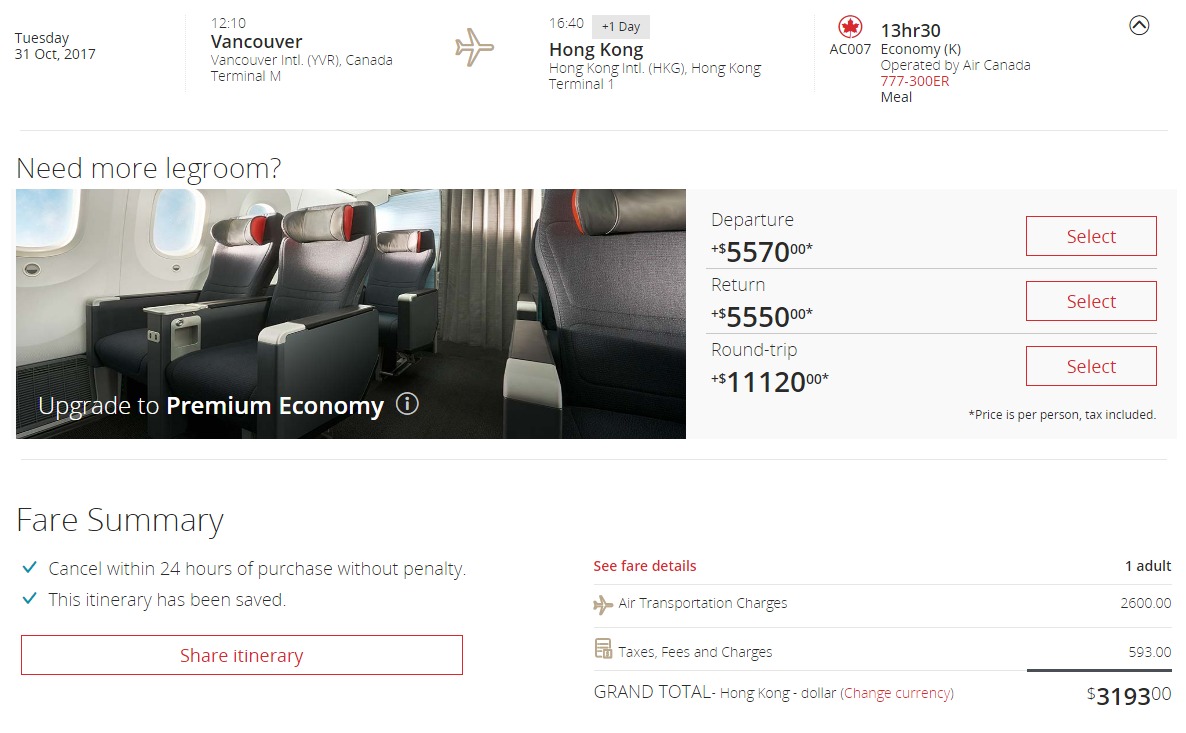Click the Share itinerary button
Screen dimensions: 1186x733
pyautogui.click(x=241, y=655)
